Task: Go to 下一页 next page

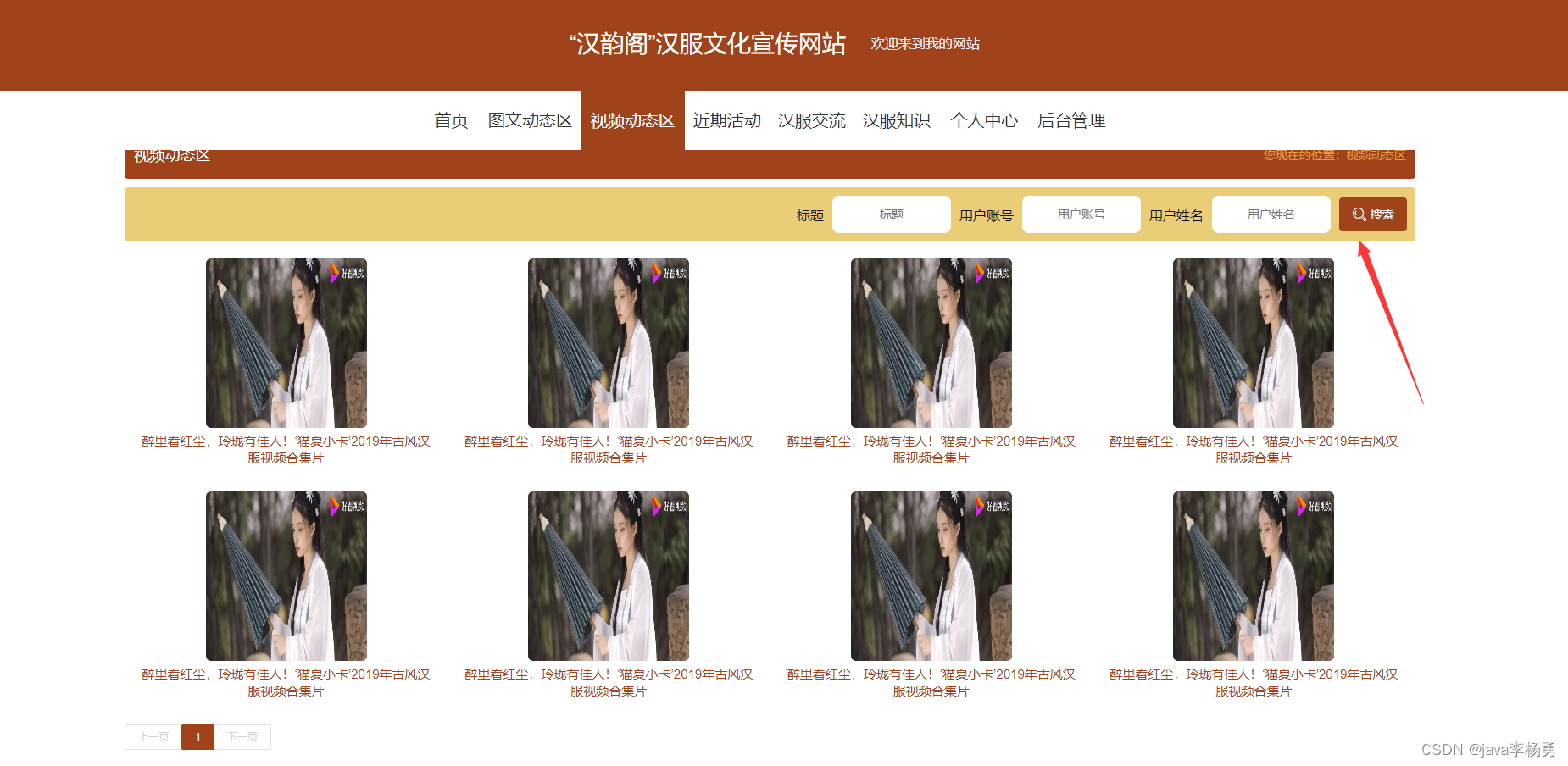Action: (x=242, y=737)
